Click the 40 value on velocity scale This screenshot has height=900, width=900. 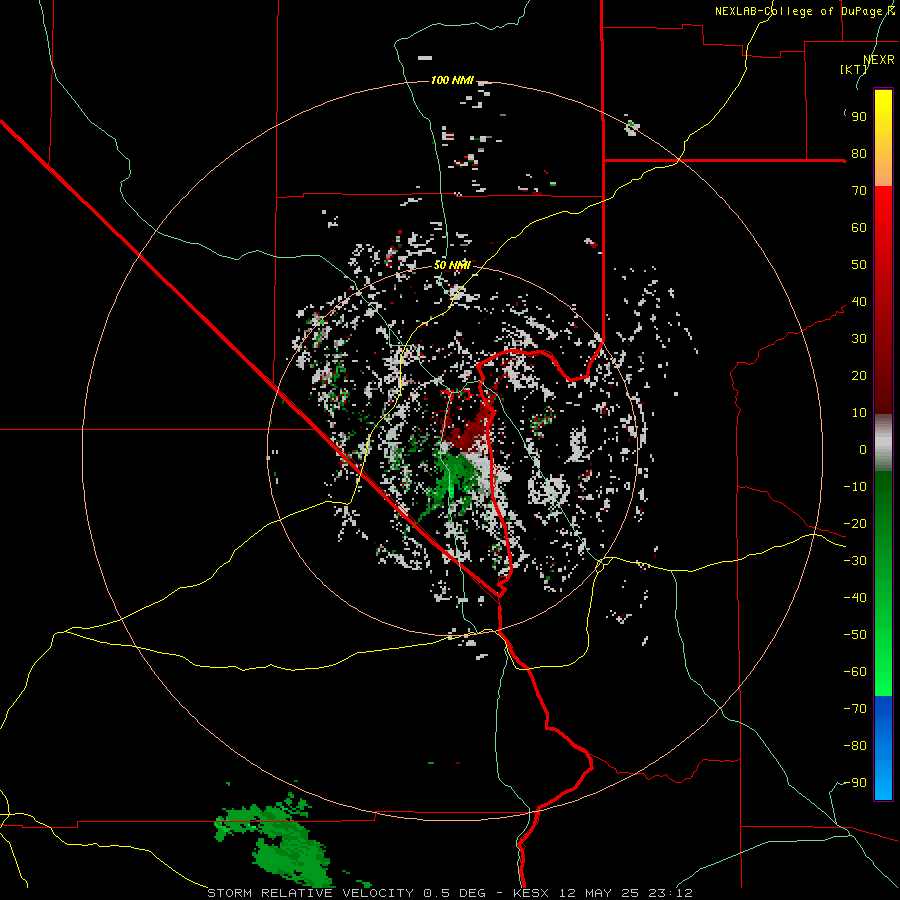coord(859,302)
